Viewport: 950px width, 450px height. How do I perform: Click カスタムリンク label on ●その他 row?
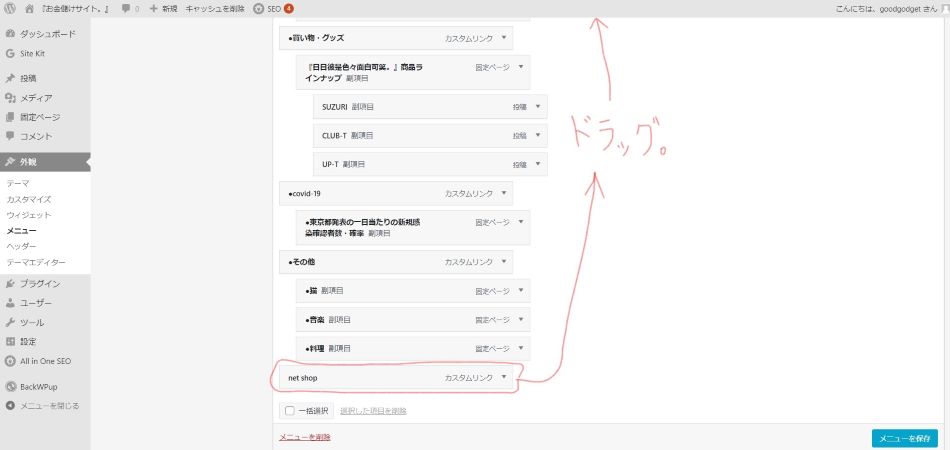(468, 262)
